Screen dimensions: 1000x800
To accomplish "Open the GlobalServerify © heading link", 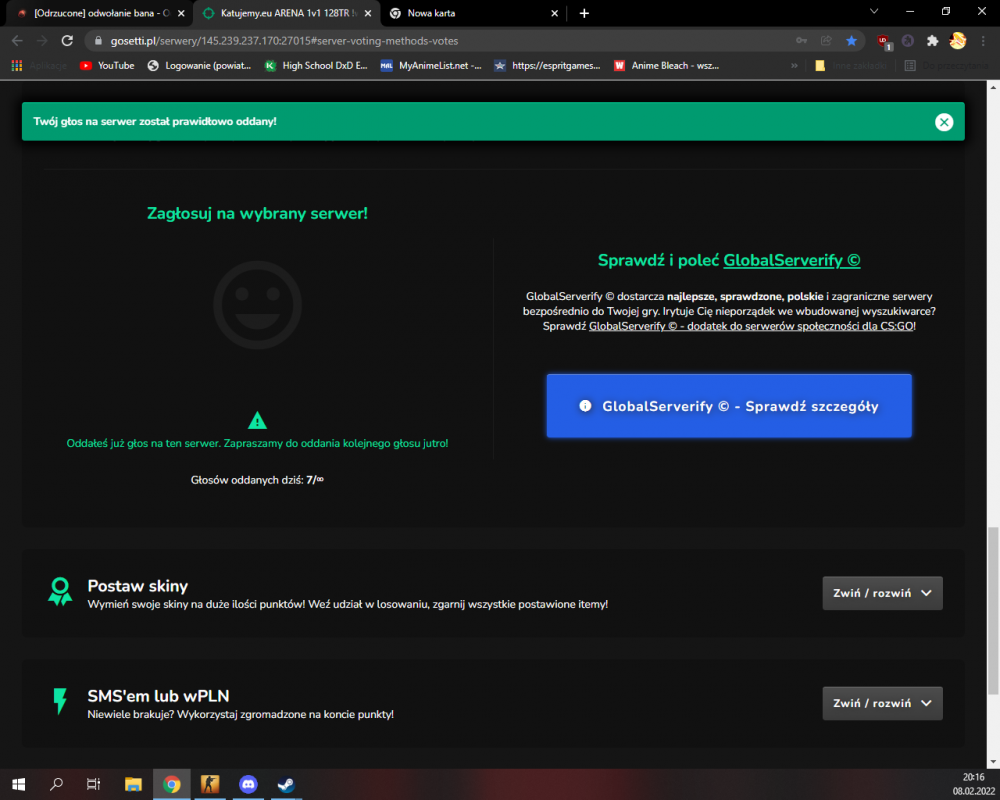I will coord(791,260).
